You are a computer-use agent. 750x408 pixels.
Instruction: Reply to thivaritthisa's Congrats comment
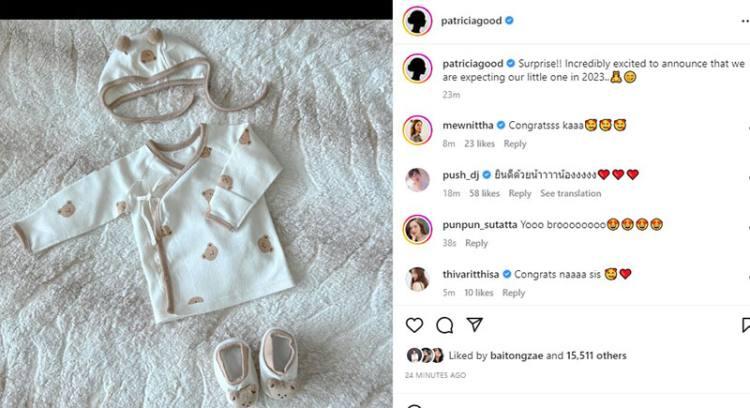[513, 293]
